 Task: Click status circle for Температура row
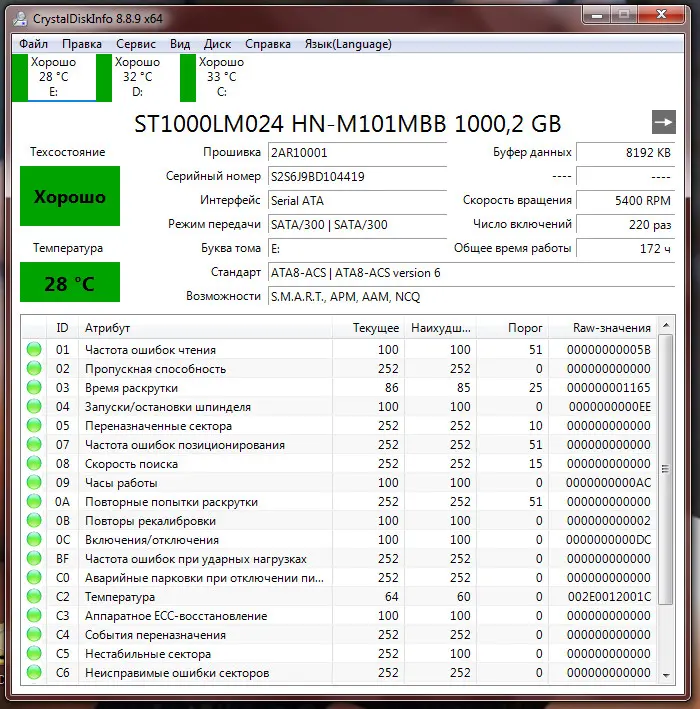click(x=34, y=596)
